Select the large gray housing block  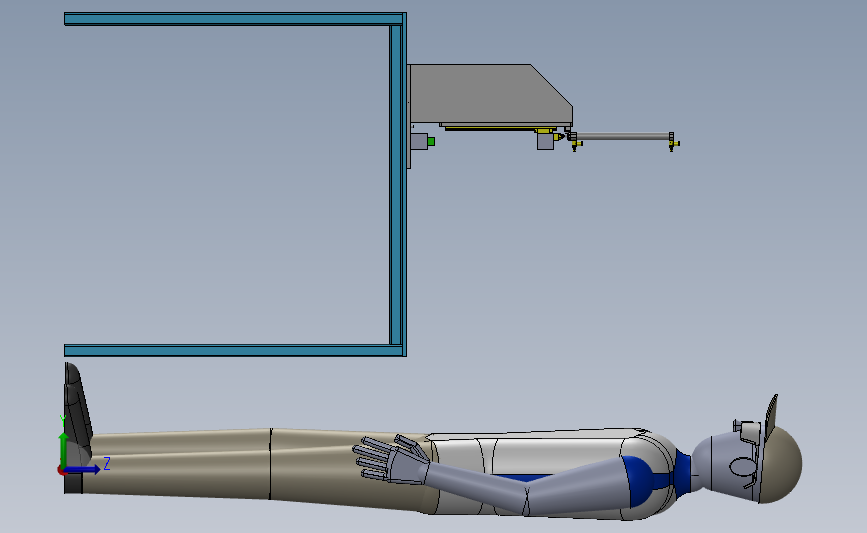tap(490, 94)
